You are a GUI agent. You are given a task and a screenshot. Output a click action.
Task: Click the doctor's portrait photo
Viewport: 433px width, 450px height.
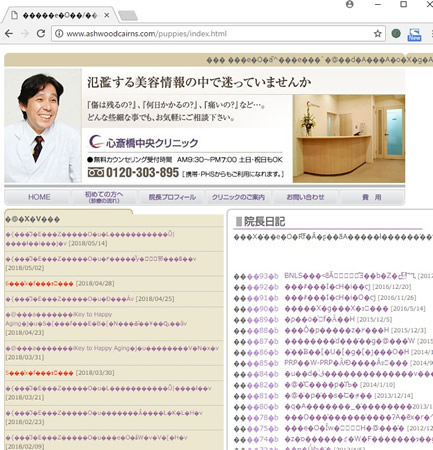click(43, 126)
